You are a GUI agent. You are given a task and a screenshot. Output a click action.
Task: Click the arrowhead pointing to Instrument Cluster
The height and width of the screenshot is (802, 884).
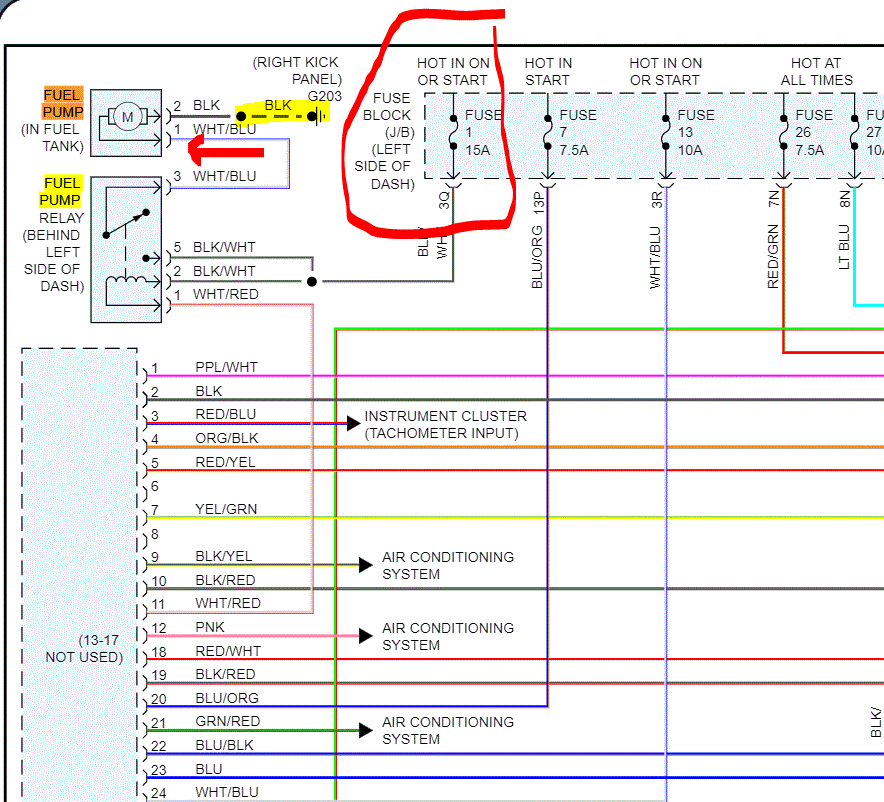click(x=353, y=423)
